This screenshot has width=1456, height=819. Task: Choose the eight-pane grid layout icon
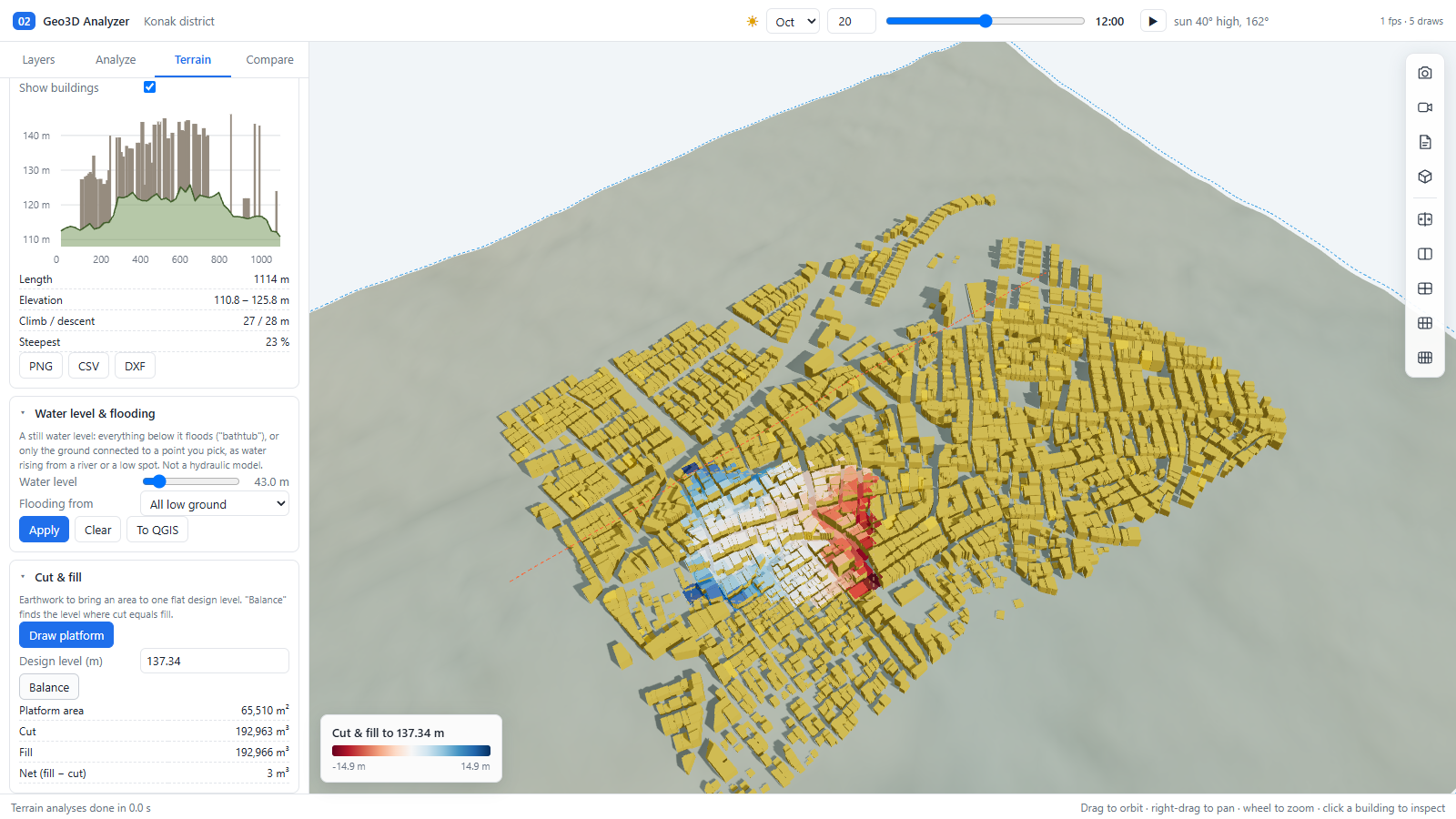tap(1425, 358)
